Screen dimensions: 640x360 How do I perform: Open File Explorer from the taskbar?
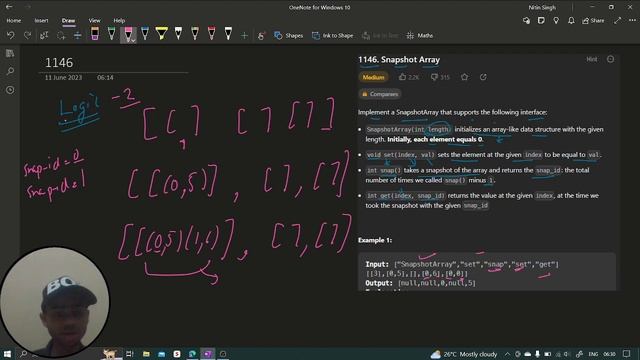pyautogui.click(x=146, y=354)
